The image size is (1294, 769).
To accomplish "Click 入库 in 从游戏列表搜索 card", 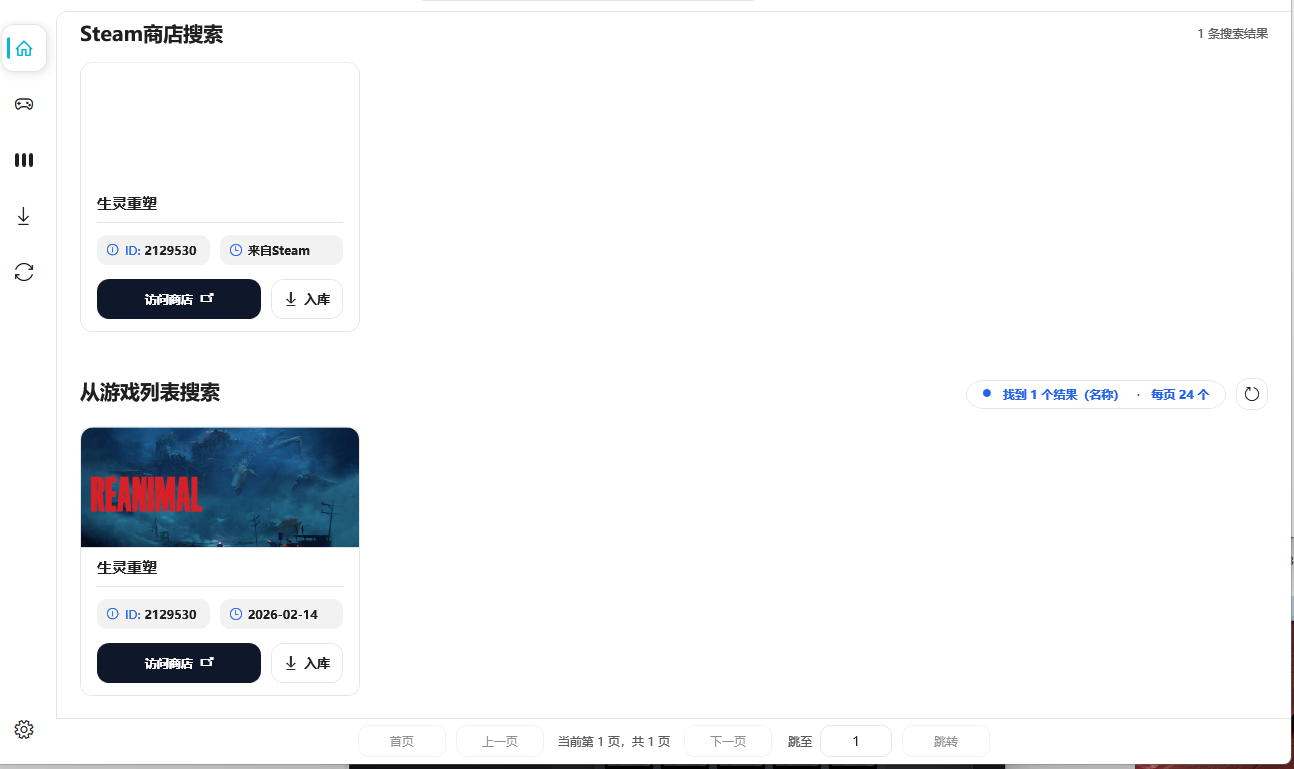I will pyautogui.click(x=307, y=663).
